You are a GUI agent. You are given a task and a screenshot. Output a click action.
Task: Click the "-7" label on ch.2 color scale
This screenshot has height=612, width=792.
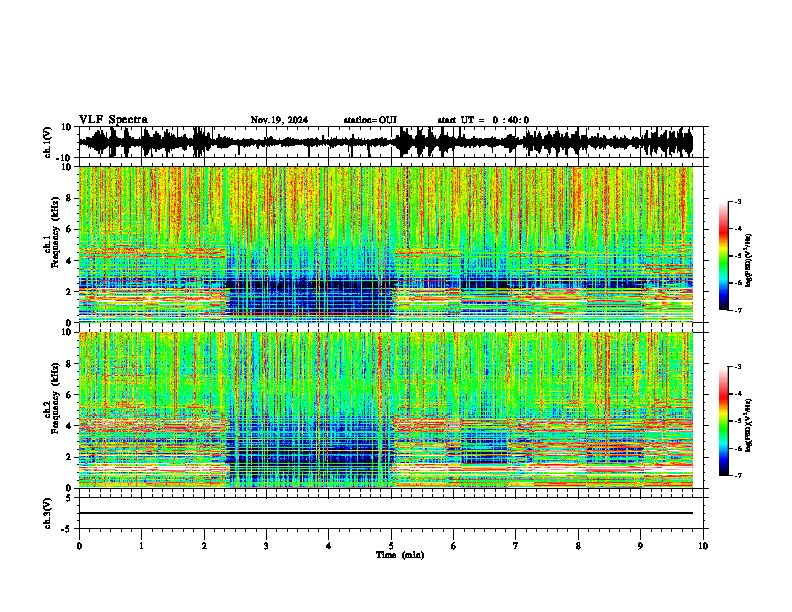(x=738, y=476)
